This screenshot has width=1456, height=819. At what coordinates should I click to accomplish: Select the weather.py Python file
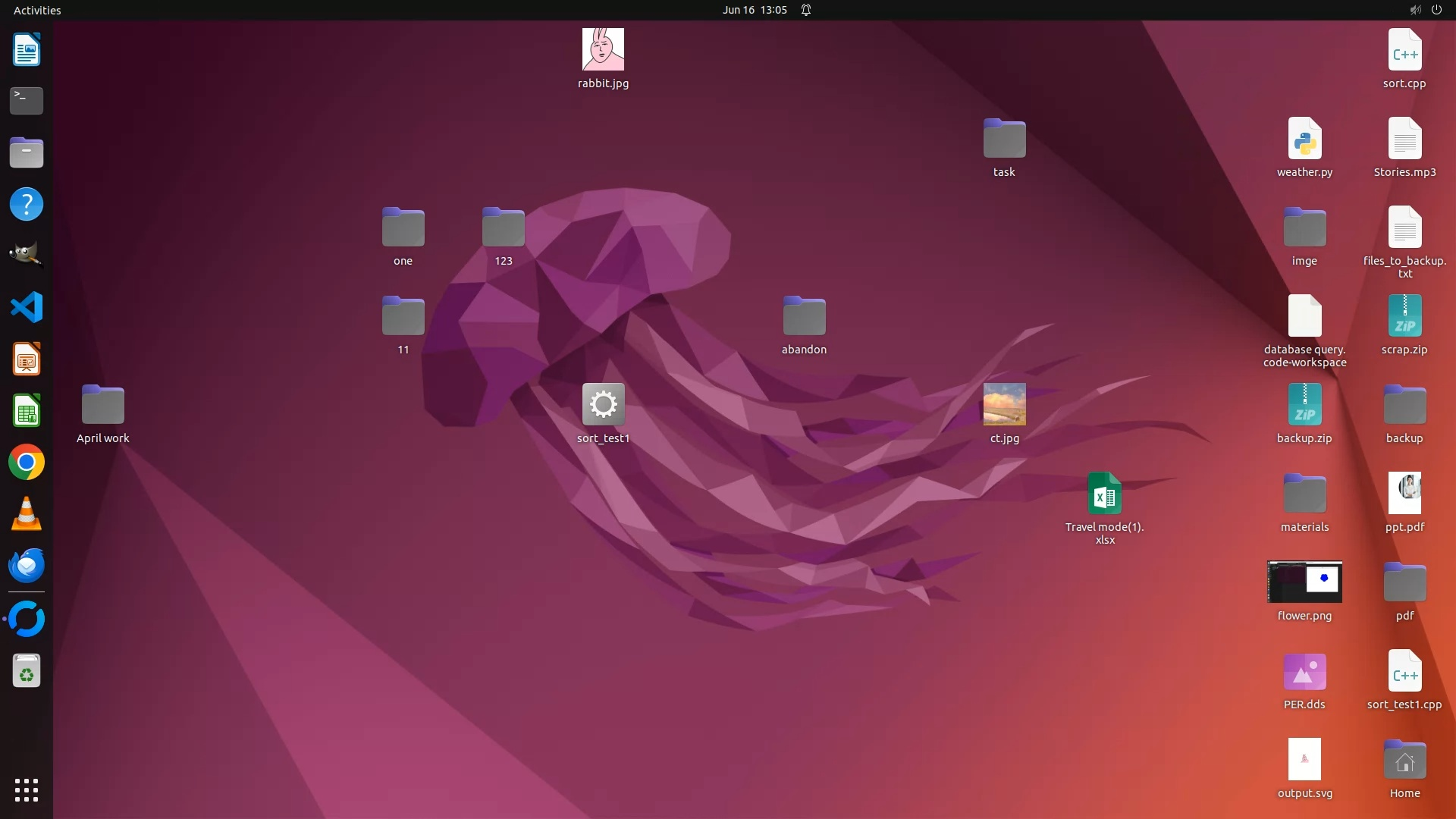[x=1304, y=139]
